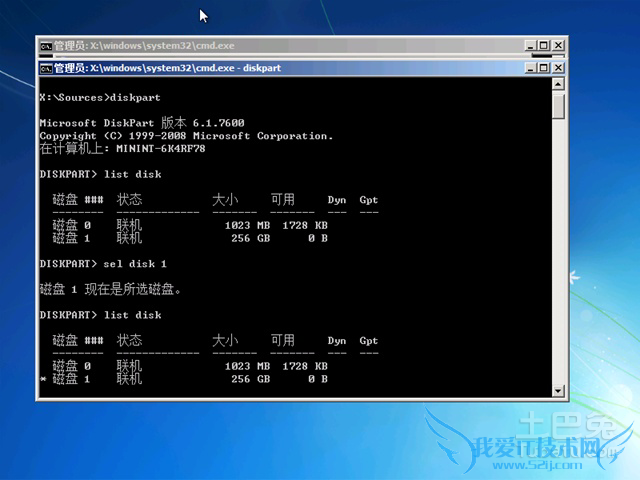Image resolution: width=640 pixels, height=480 pixels.
Task: Click the cmd icon in the background cmd.exe window
Action: point(46,46)
